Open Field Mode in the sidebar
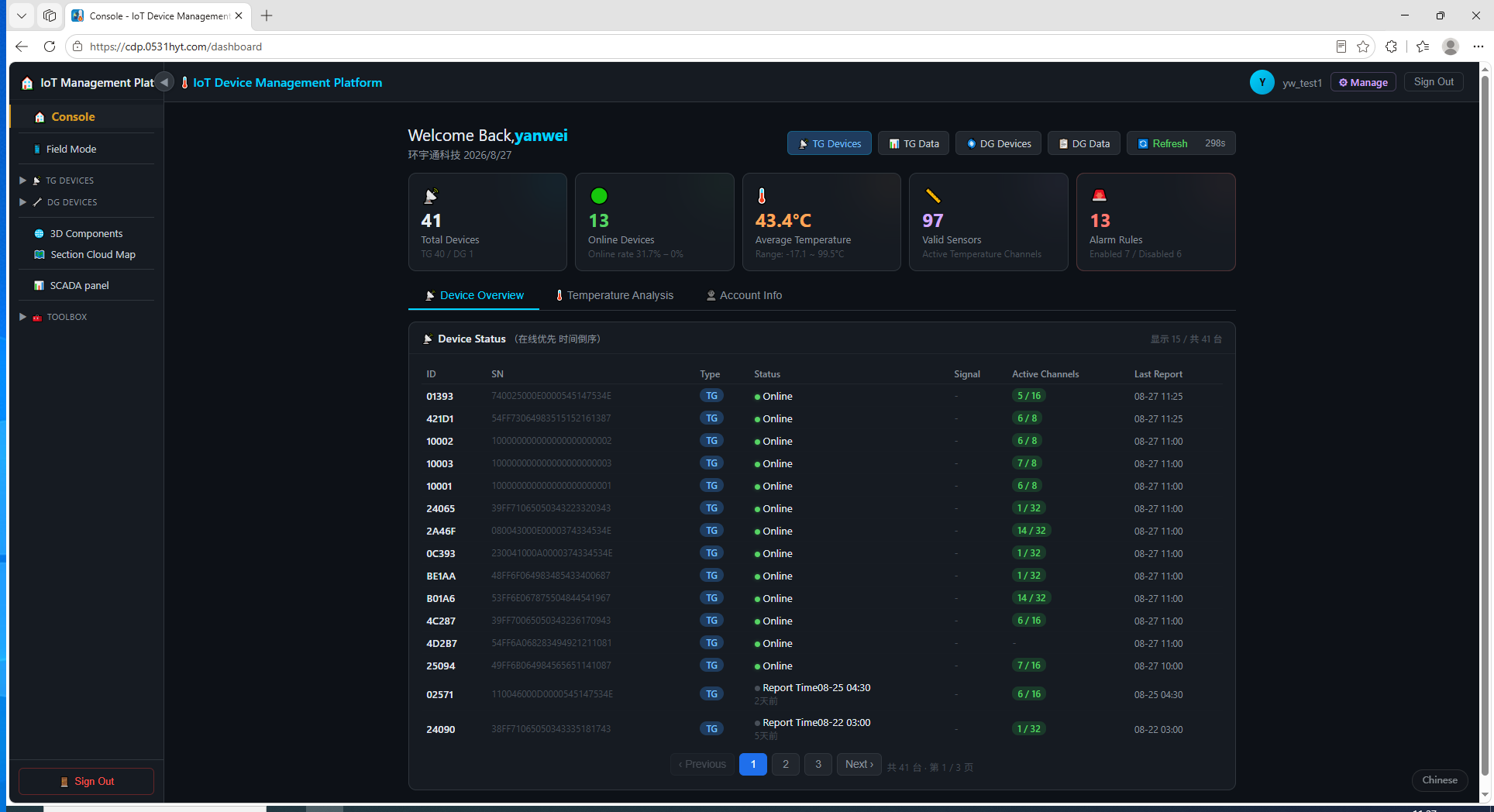 pyautogui.click(x=86, y=149)
